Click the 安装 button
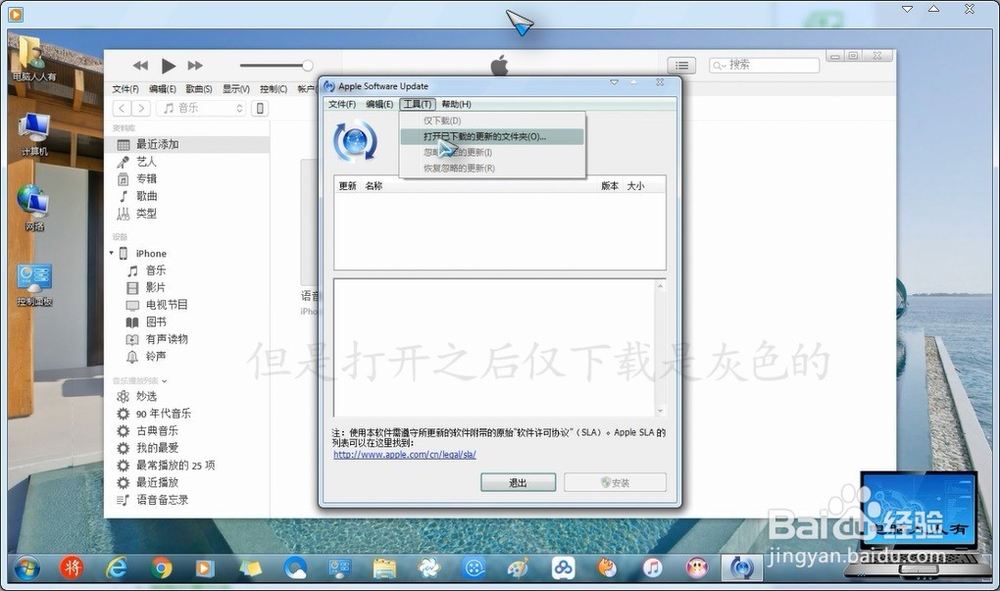The height and width of the screenshot is (591, 1000). coord(615,483)
